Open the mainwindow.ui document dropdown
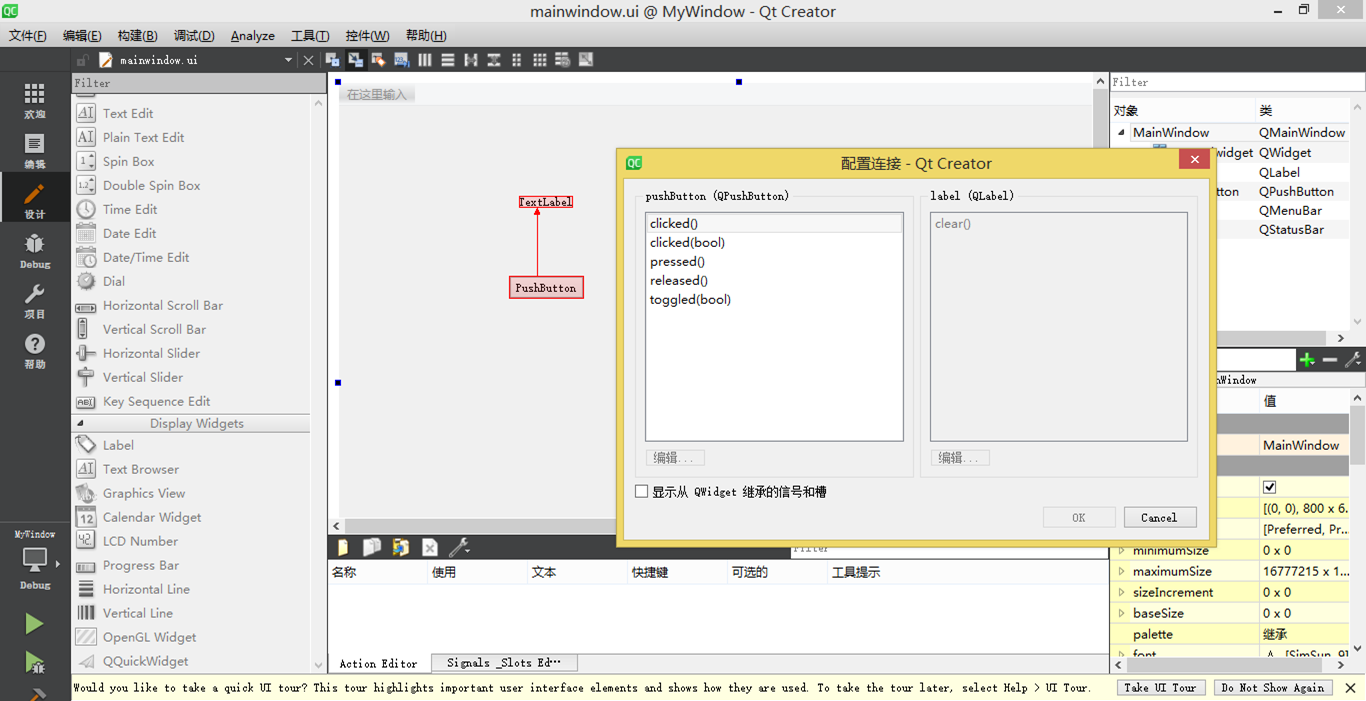The width and height of the screenshot is (1366, 701). [288, 59]
